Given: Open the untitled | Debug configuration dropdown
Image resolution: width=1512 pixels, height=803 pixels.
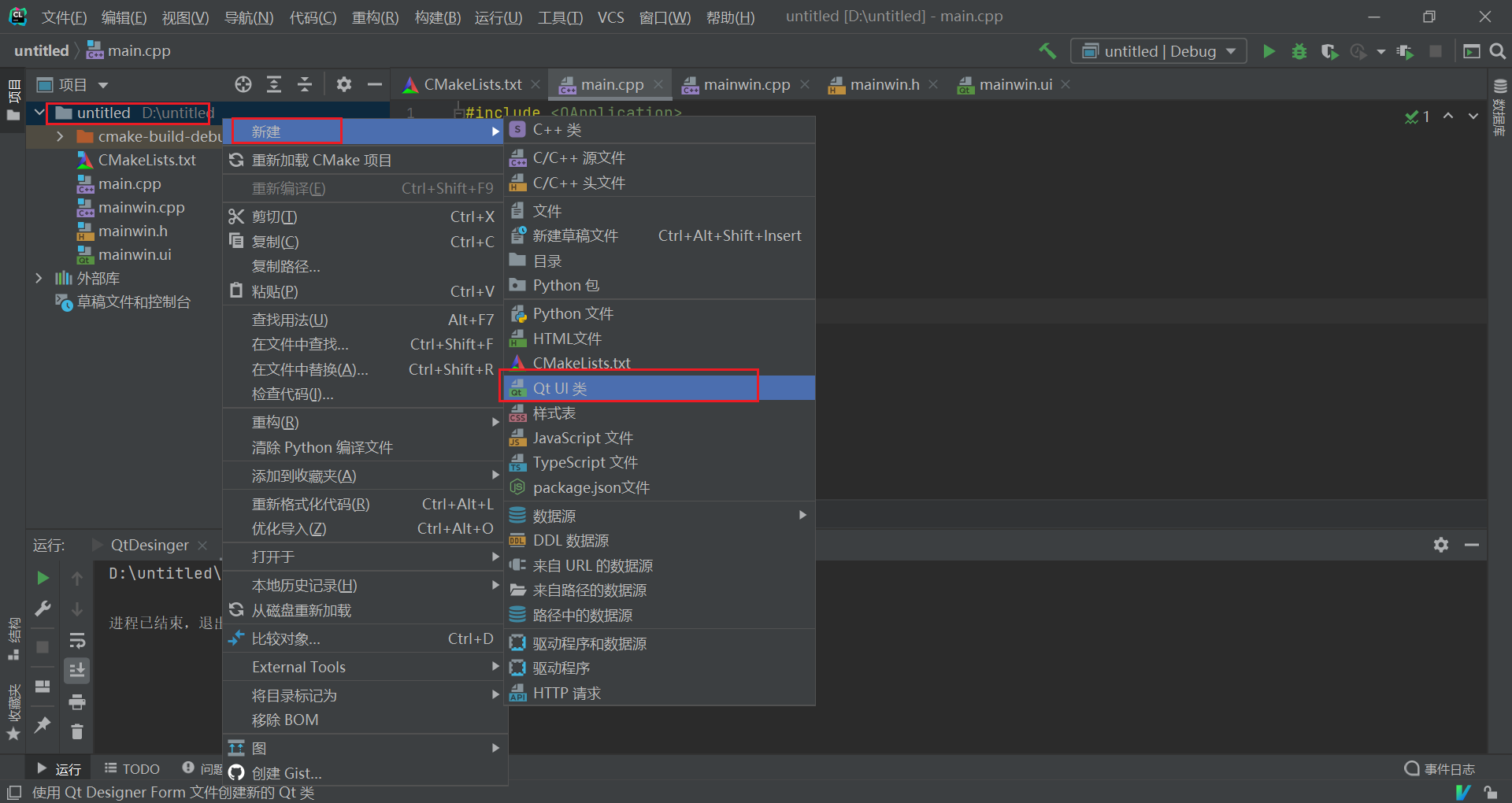Looking at the screenshot, I should click(1158, 50).
